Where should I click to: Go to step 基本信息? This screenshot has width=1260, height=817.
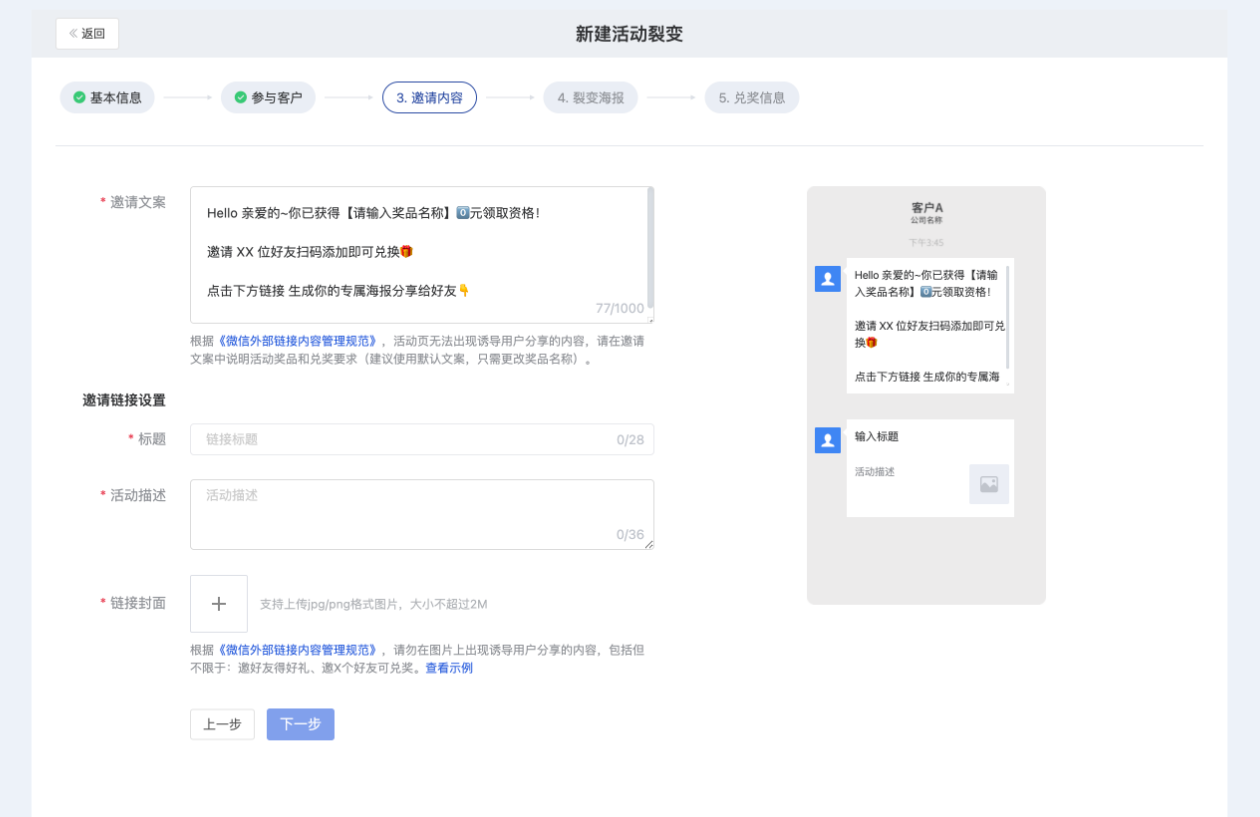(107, 97)
